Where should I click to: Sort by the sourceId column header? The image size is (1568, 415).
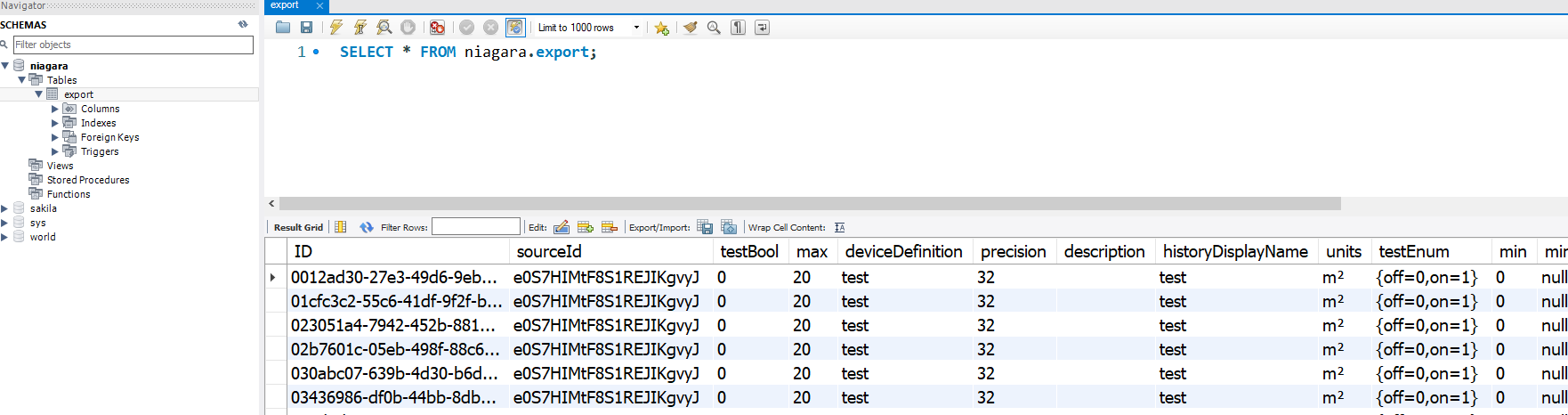[549, 252]
